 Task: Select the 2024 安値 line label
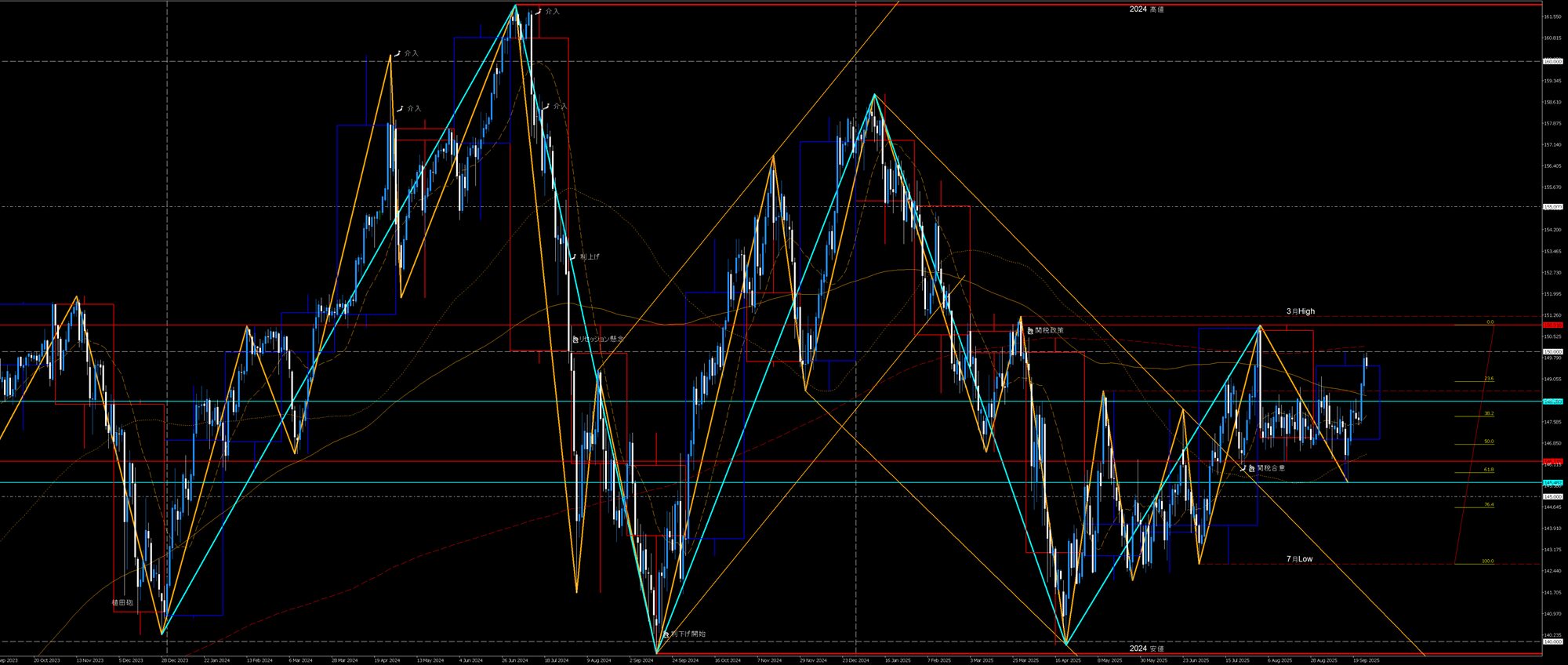coord(1146,649)
